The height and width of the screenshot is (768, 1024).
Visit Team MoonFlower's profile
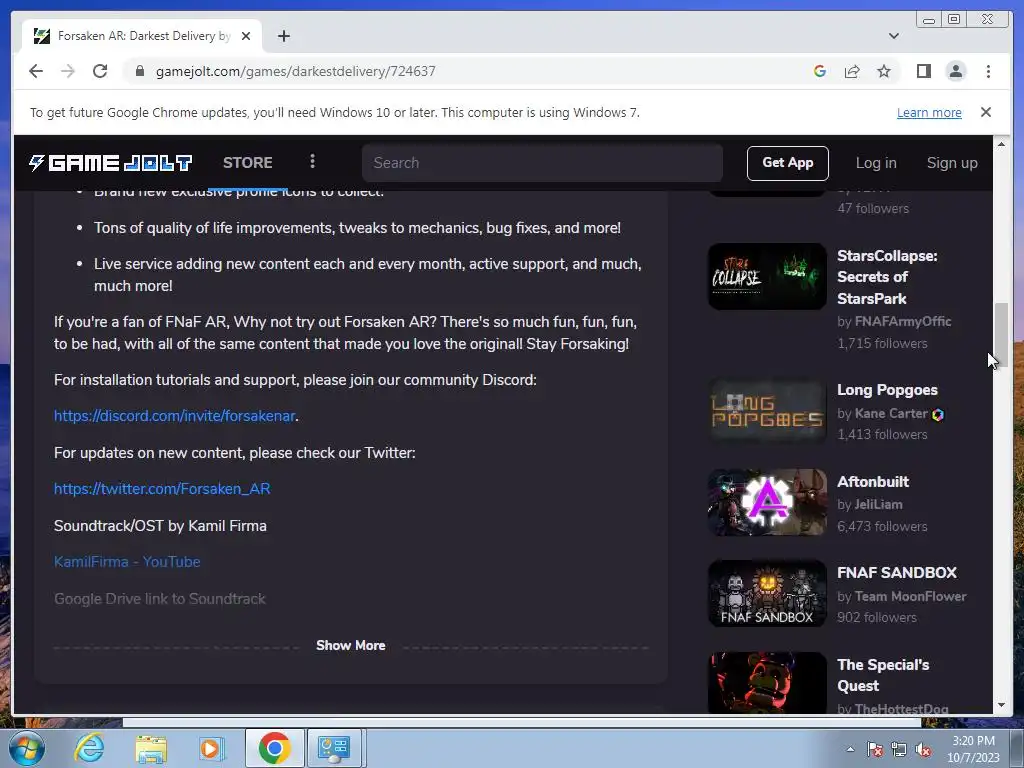click(910, 596)
